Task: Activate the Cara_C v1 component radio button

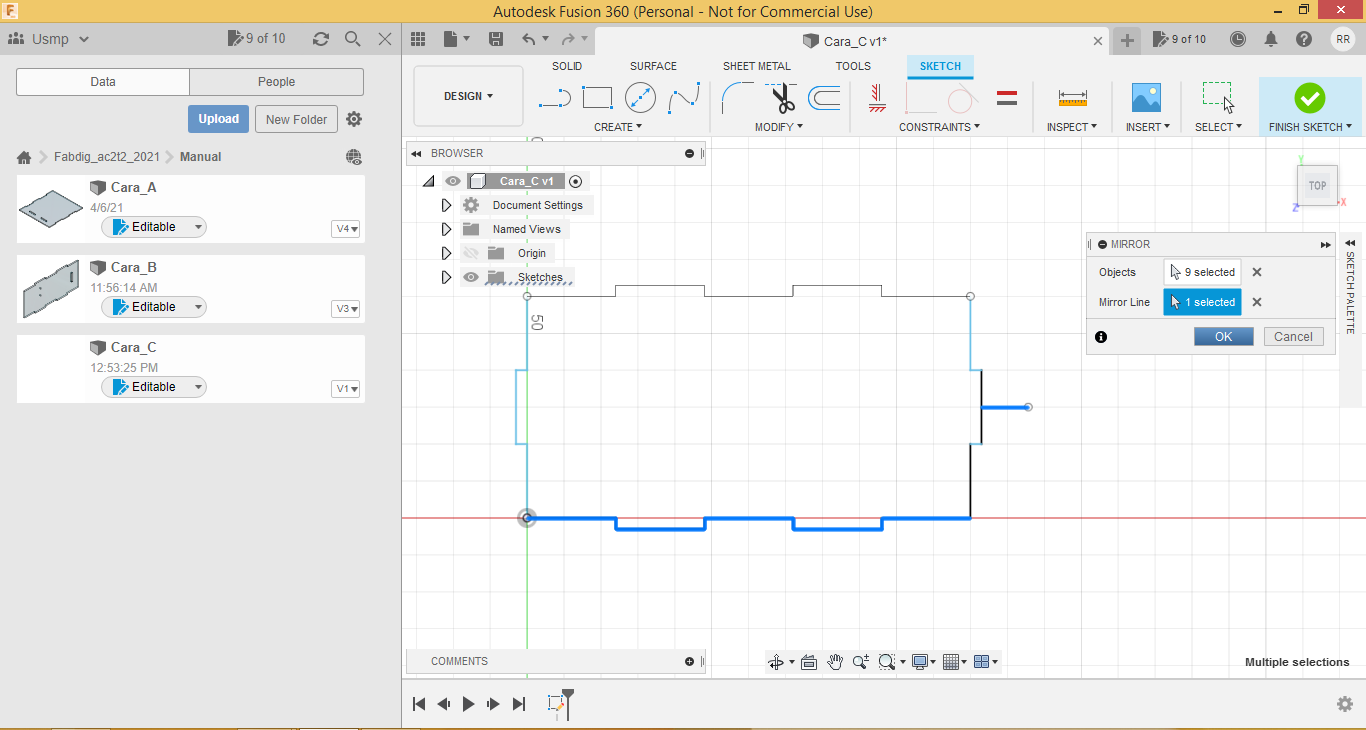Action: click(x=575, y=181)
